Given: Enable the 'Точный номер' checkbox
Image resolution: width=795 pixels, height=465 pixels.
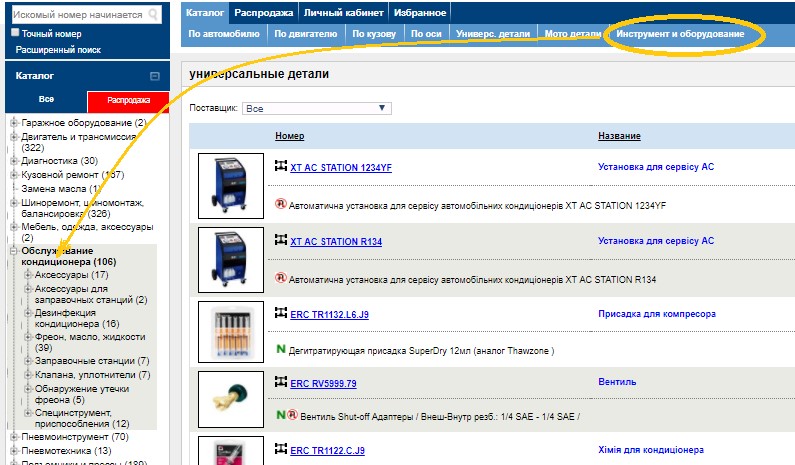Looking at the screenshot, I should pyautogui.click(x=15, y=33).
